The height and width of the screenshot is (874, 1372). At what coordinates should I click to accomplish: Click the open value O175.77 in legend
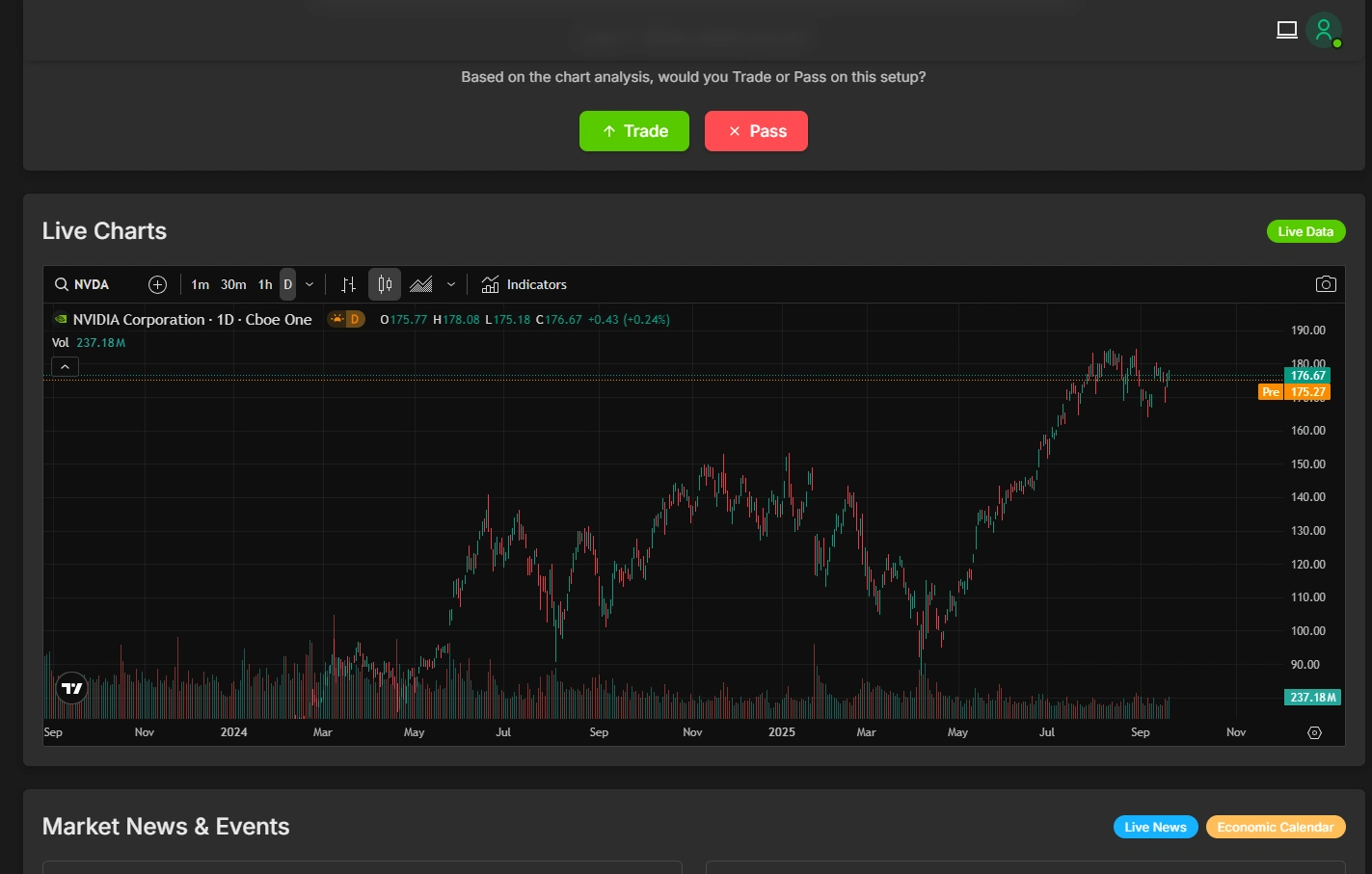[403, 320]
